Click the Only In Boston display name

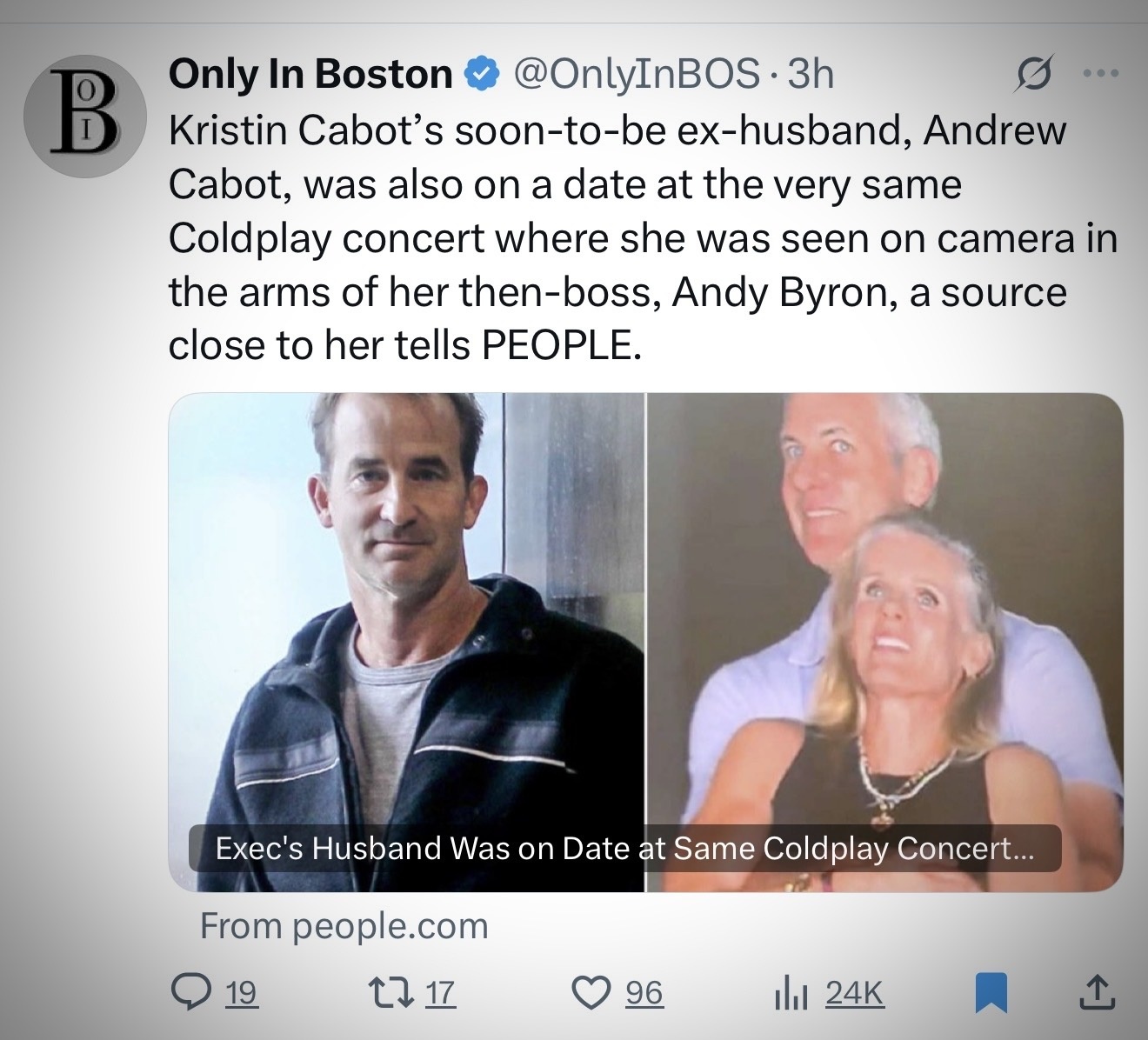pyautogui.click(x=310, y=75)
